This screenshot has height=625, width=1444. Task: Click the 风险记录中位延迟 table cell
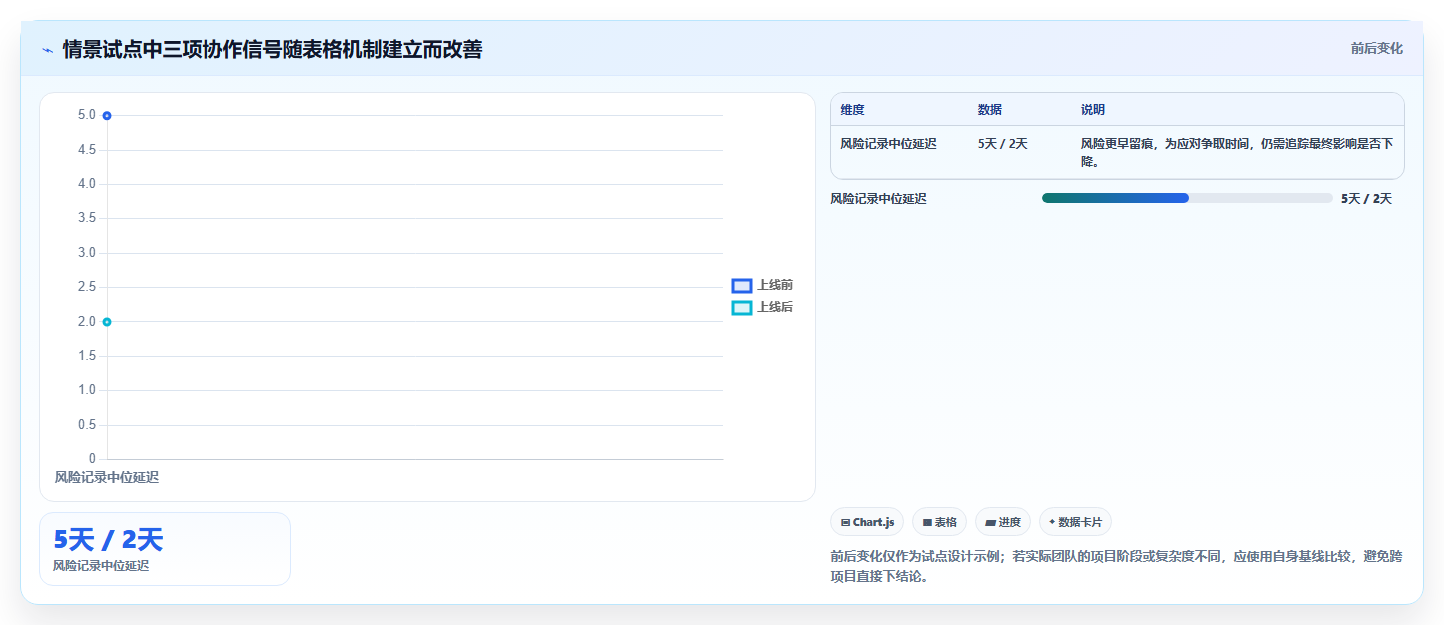(x=889, y=144)
